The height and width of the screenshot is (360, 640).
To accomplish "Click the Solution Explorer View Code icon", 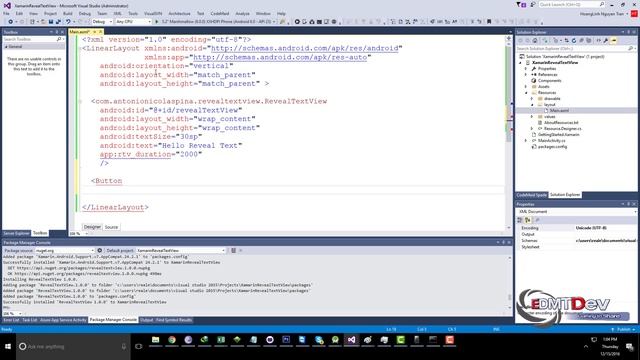I will (x=598, y=40).
